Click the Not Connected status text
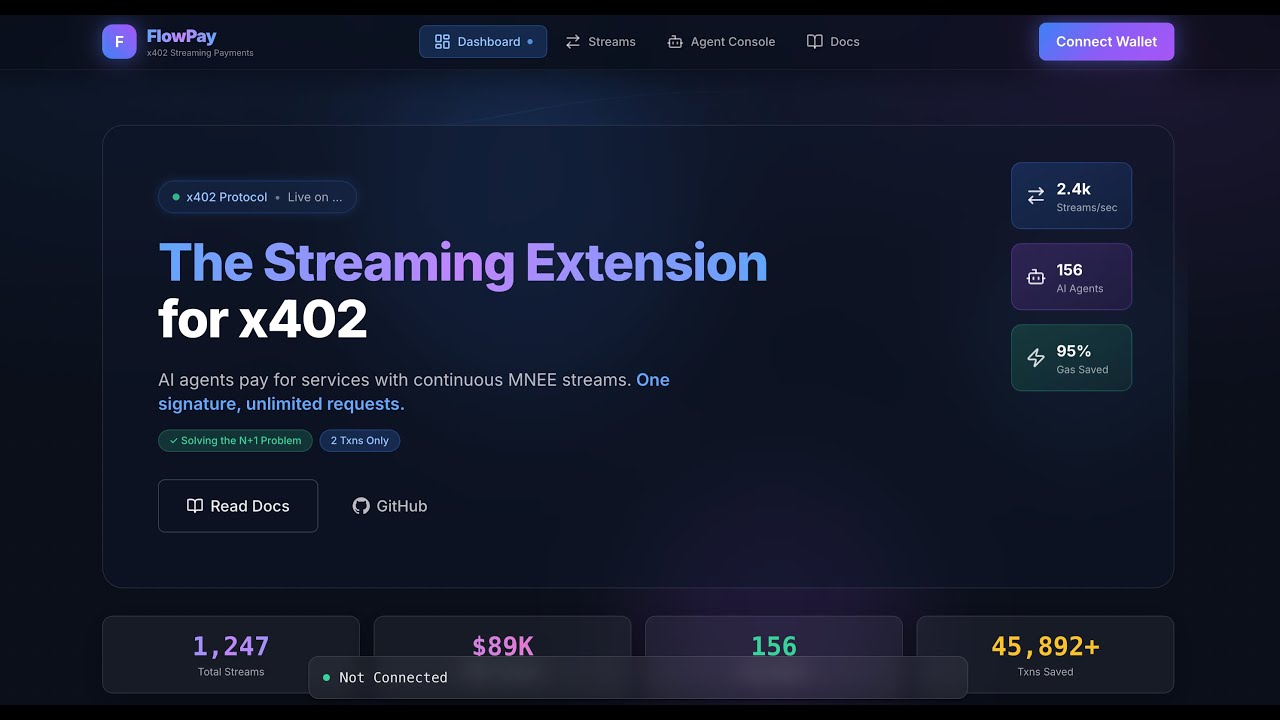 pos(393,678)
